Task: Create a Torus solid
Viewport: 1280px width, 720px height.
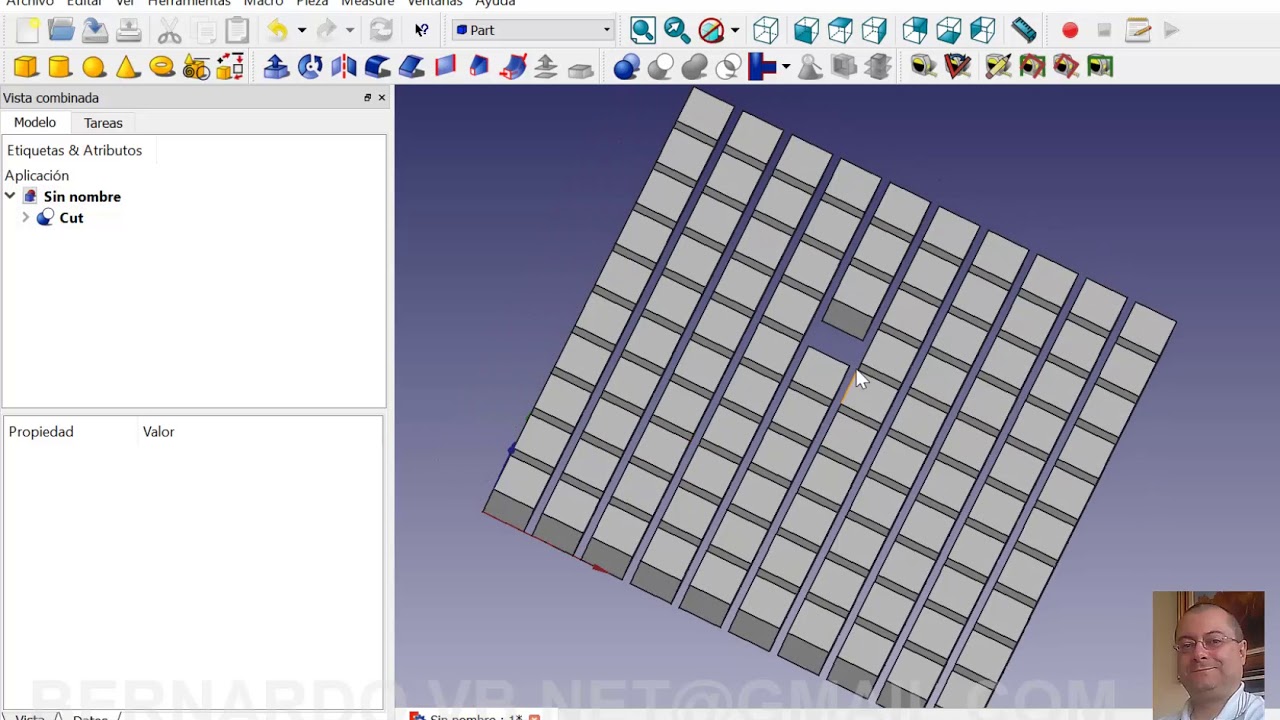Action: pos(162,67)
